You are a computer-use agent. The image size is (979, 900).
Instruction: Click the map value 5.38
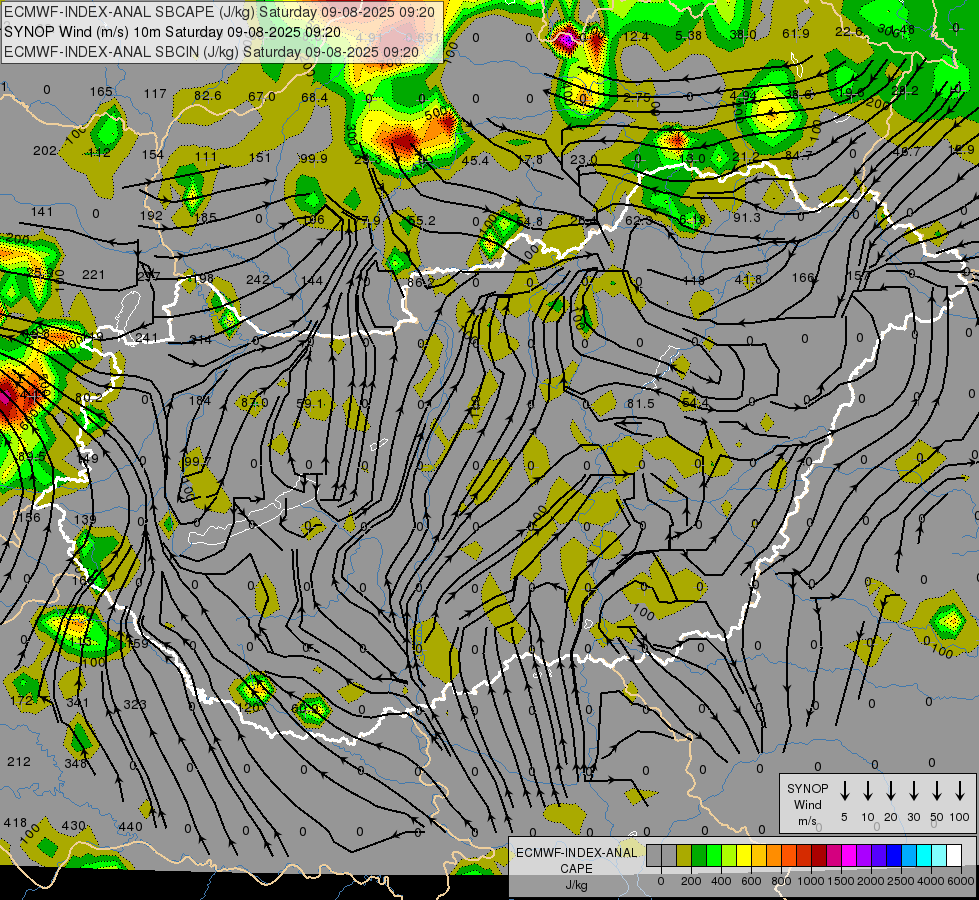689,36
